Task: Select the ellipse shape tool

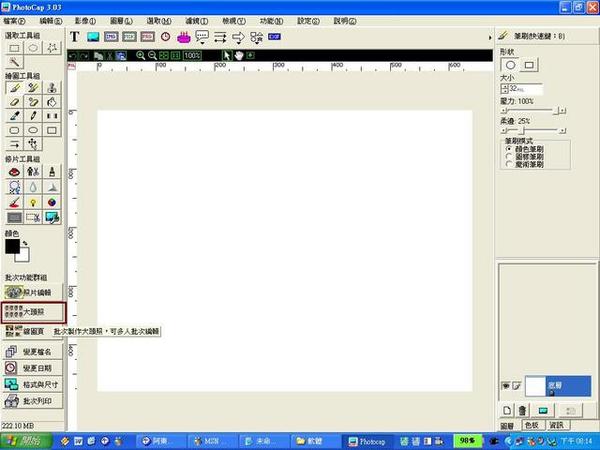Action: point(33,130)
